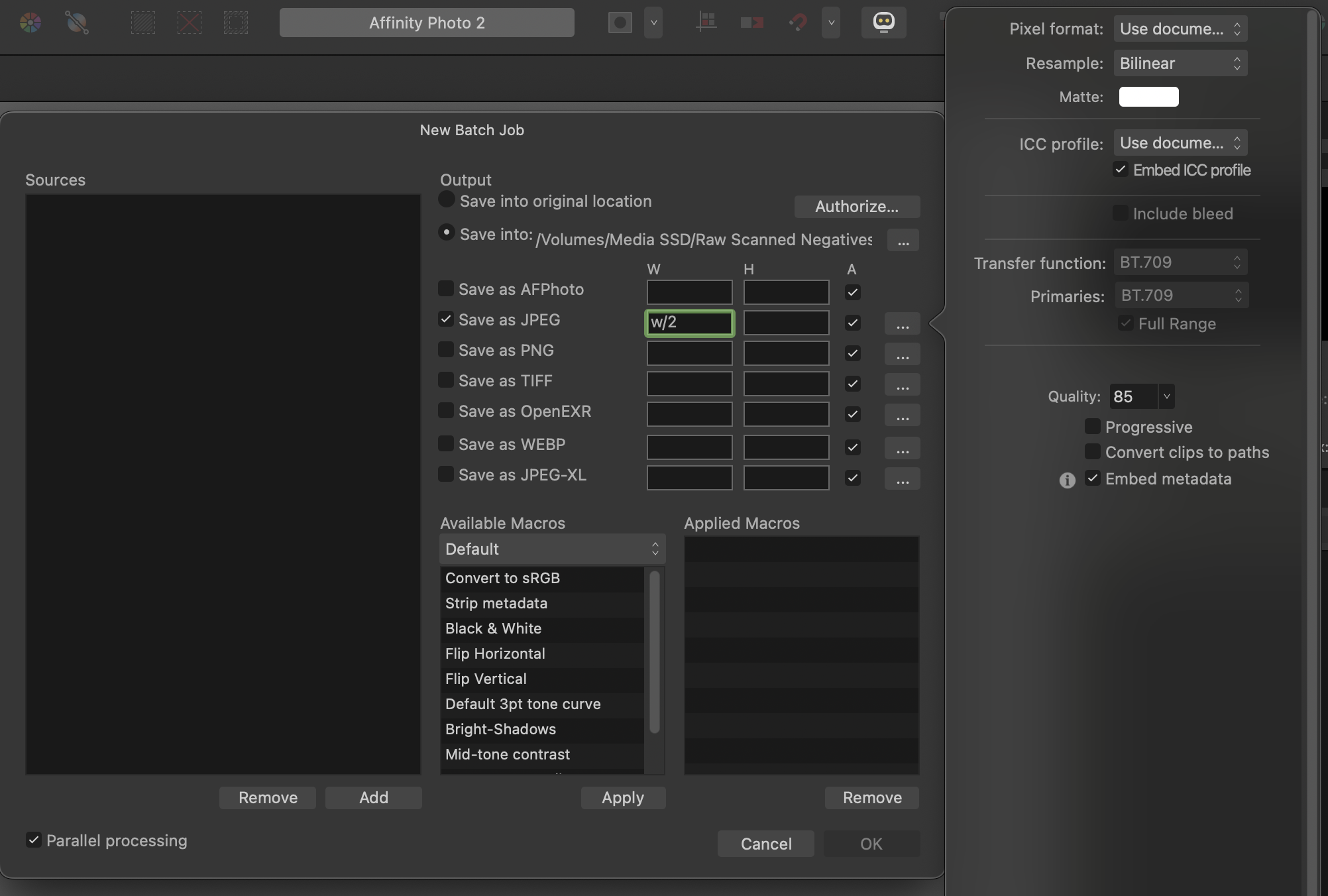Open the OpenEXR export options ellipsis button
This screenshot has width=1328, height=896.
tap(903, 416)
